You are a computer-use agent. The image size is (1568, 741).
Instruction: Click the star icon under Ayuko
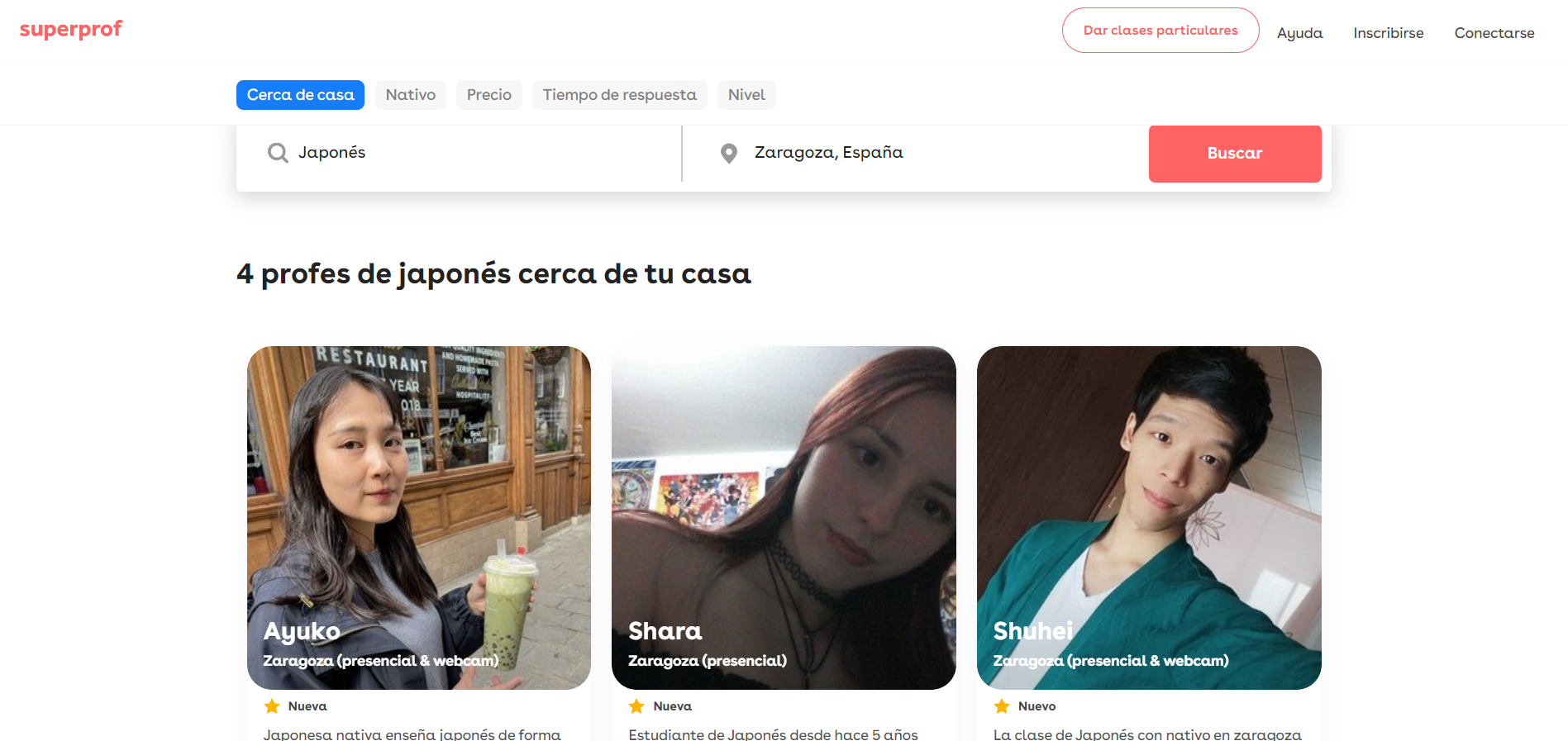click(272, 706)
